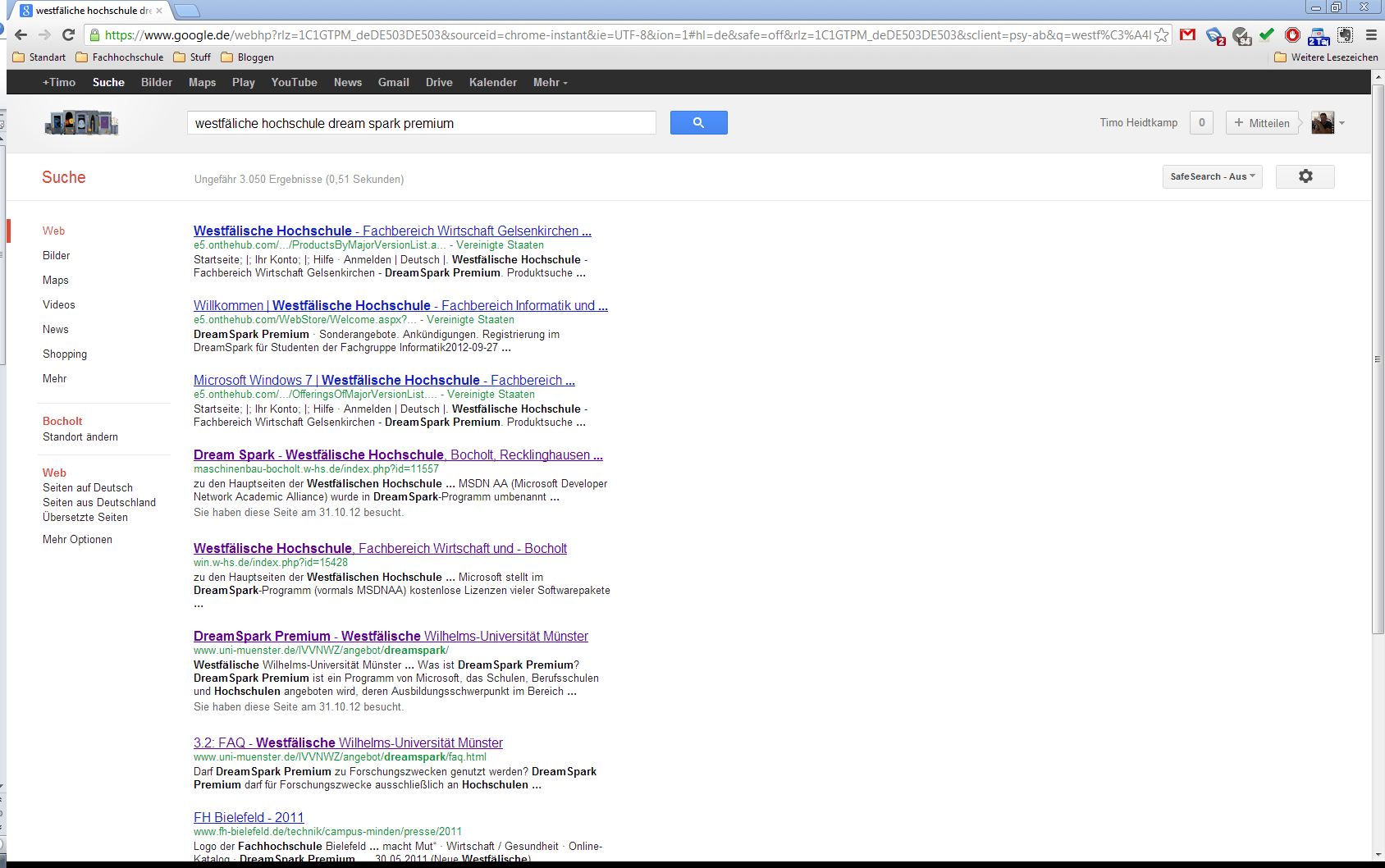Open the Chrome hamburger menu
Screen dimensions: 1385x868
click(x=1371, y=34)
